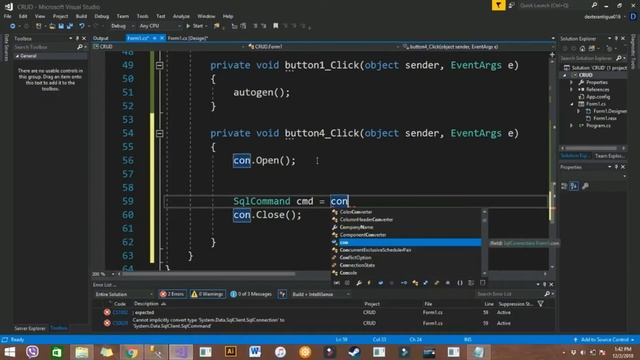
Task: Open the View menu
Action: coord(40,16)
